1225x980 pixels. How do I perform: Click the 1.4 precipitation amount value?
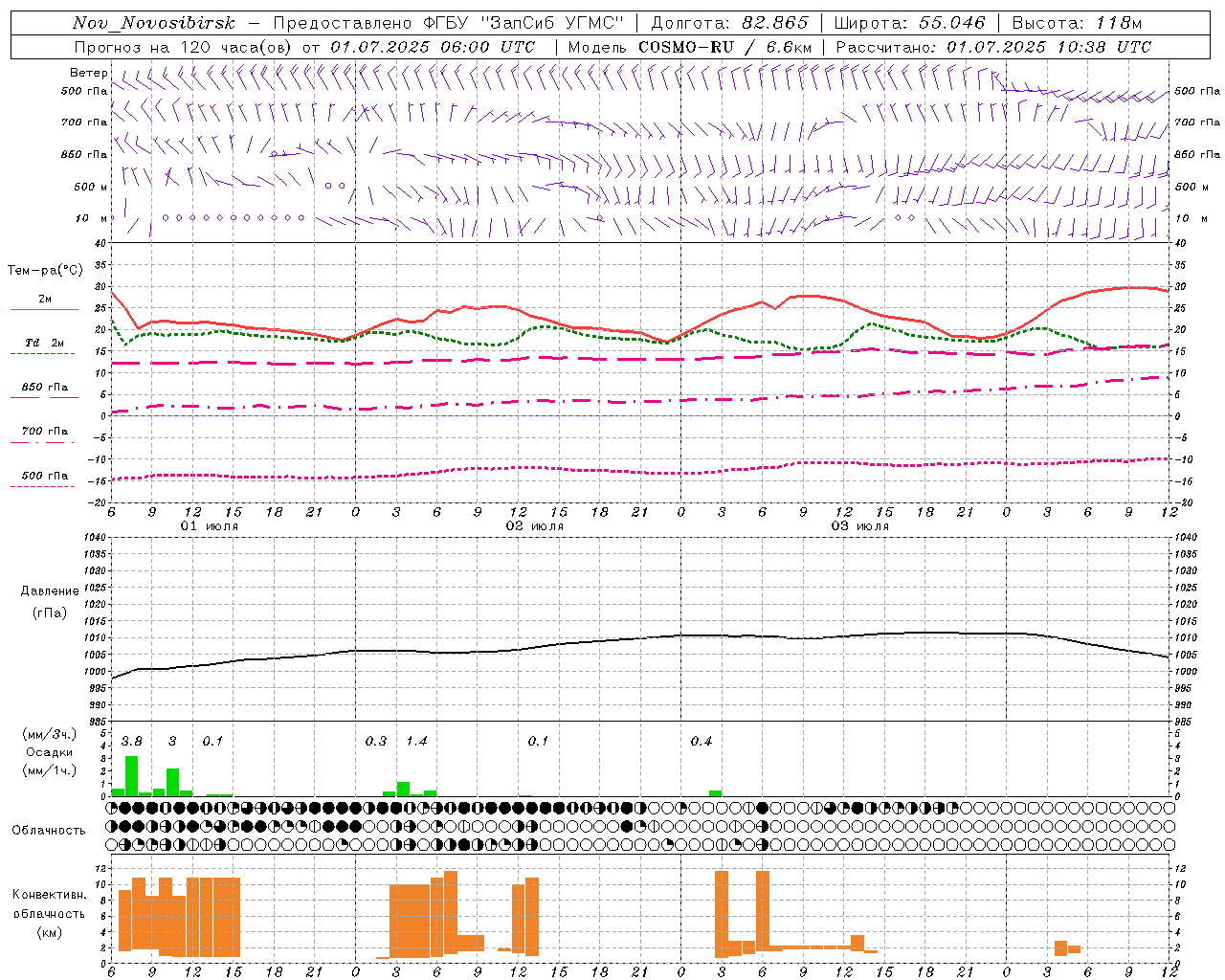416,741
